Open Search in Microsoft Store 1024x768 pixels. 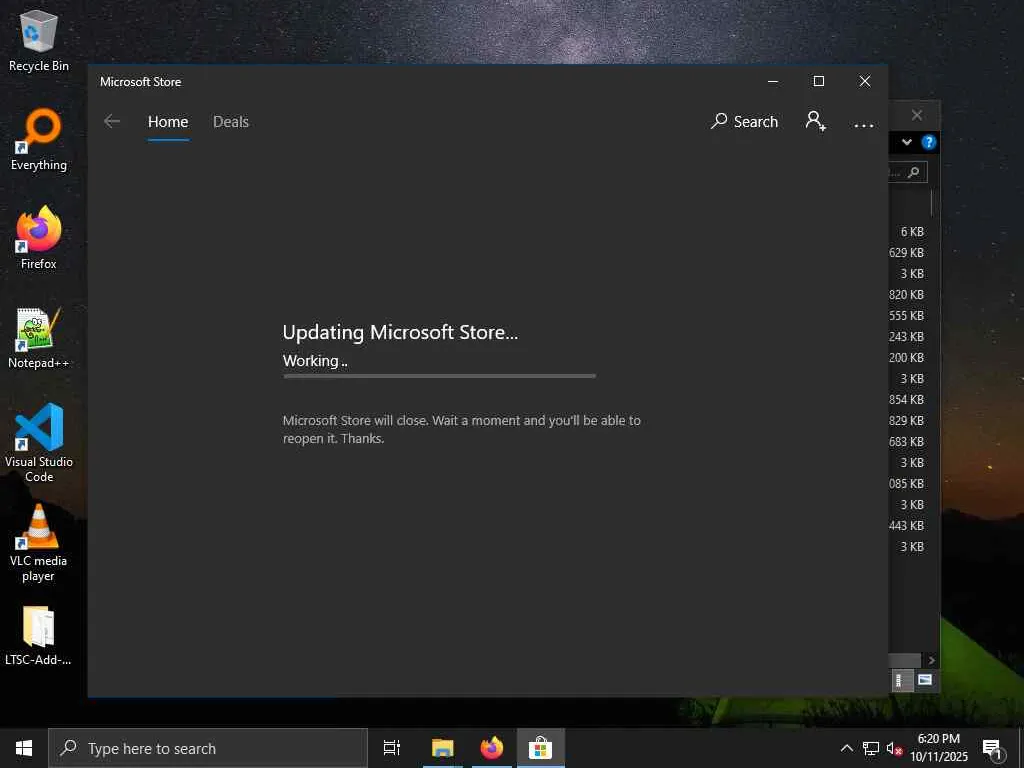(x=744, y=121)
